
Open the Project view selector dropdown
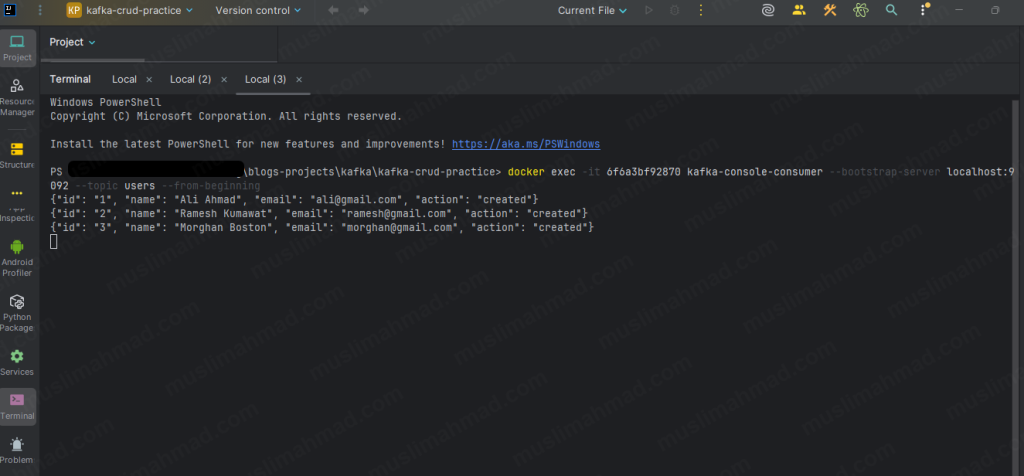72,42
